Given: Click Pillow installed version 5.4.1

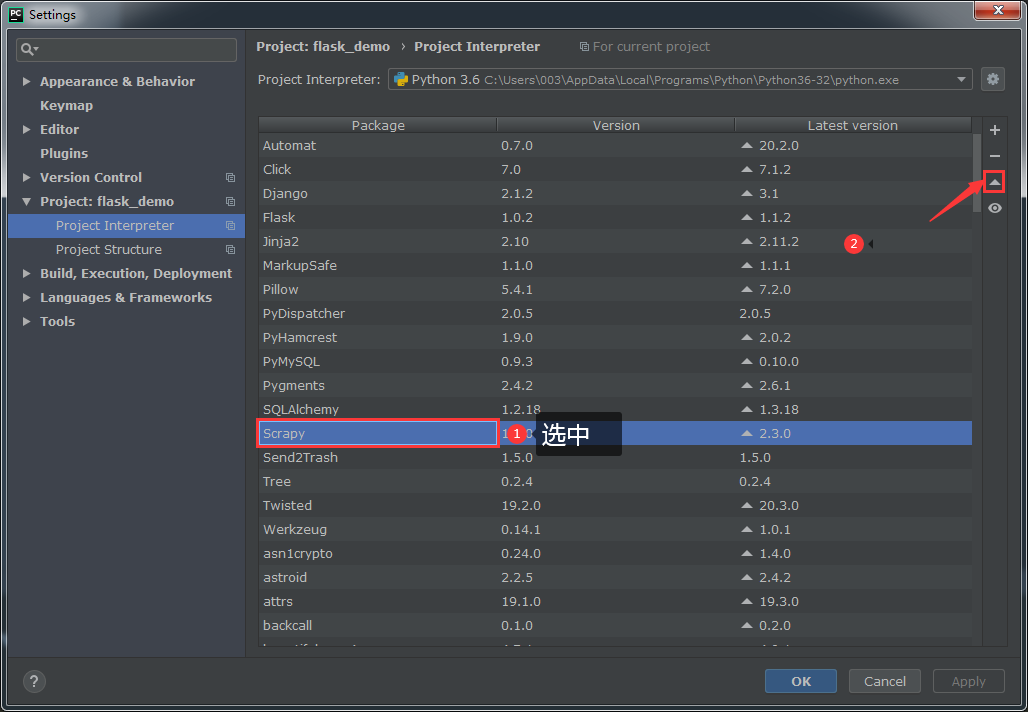Looking at the screenshot, I should [517, 290].
